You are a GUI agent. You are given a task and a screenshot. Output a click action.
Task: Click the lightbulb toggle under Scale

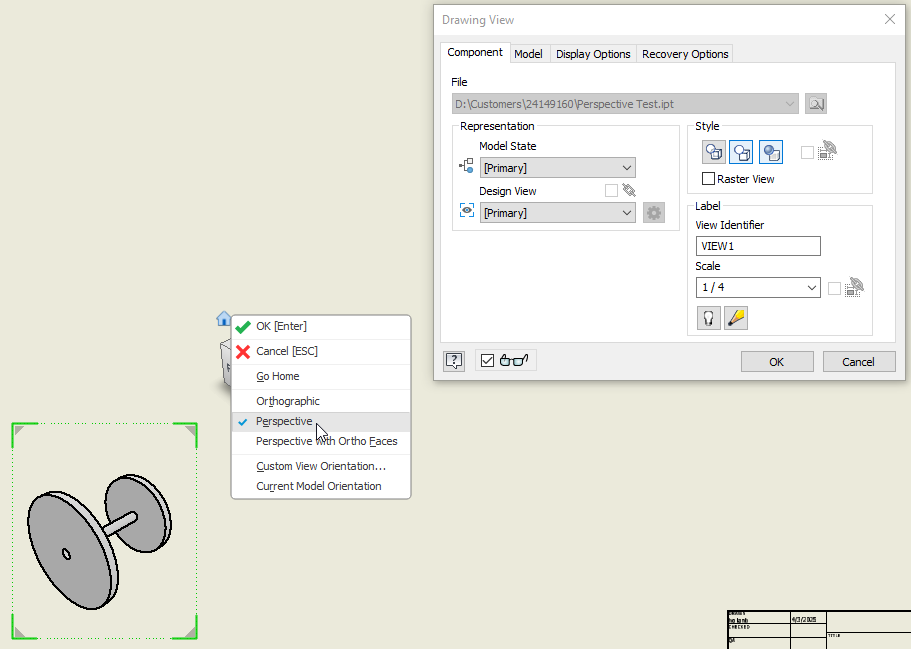coord(708,317)
